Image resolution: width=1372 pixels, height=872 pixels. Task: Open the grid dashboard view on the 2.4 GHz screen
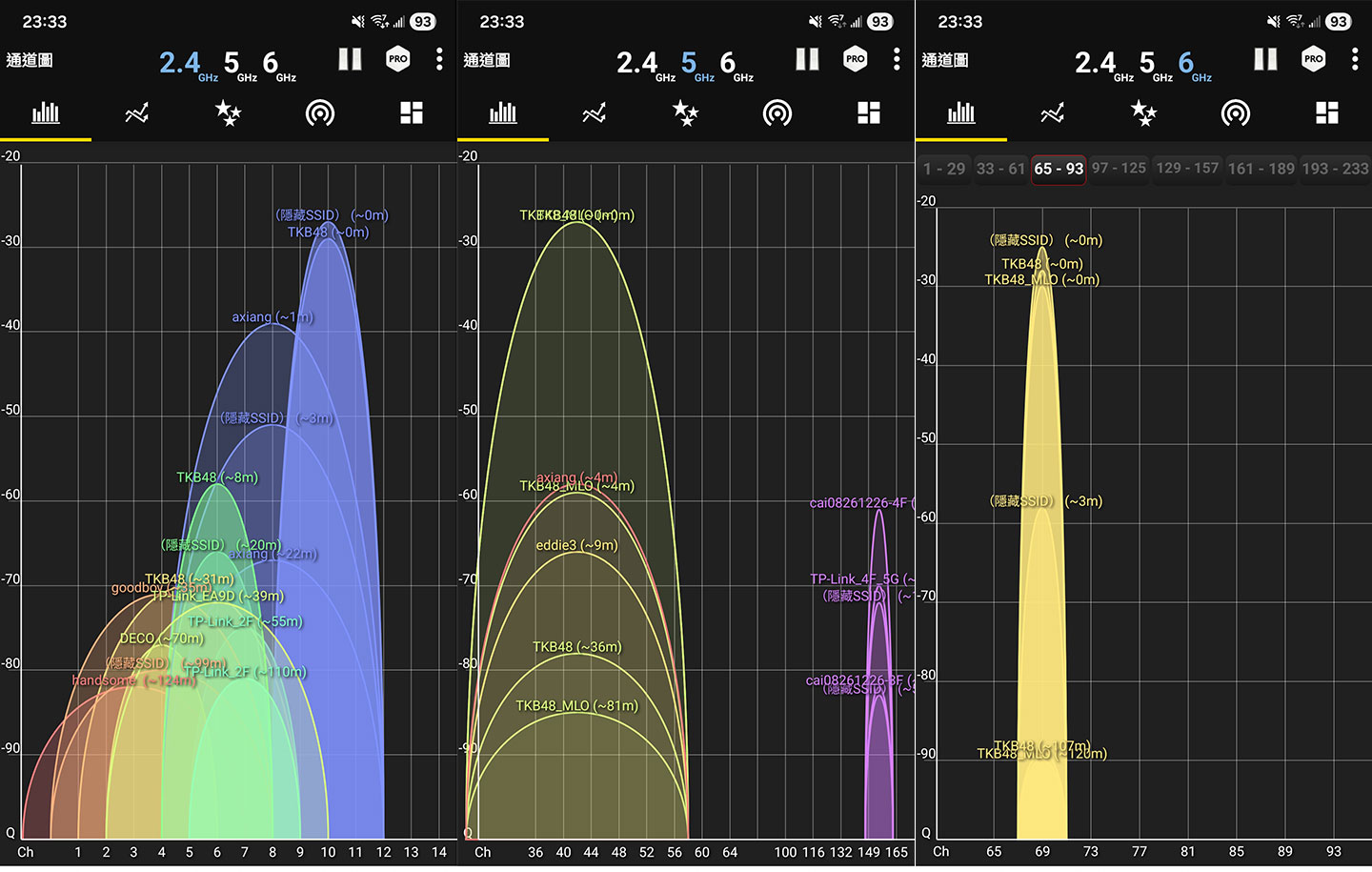tap(412, 114)
